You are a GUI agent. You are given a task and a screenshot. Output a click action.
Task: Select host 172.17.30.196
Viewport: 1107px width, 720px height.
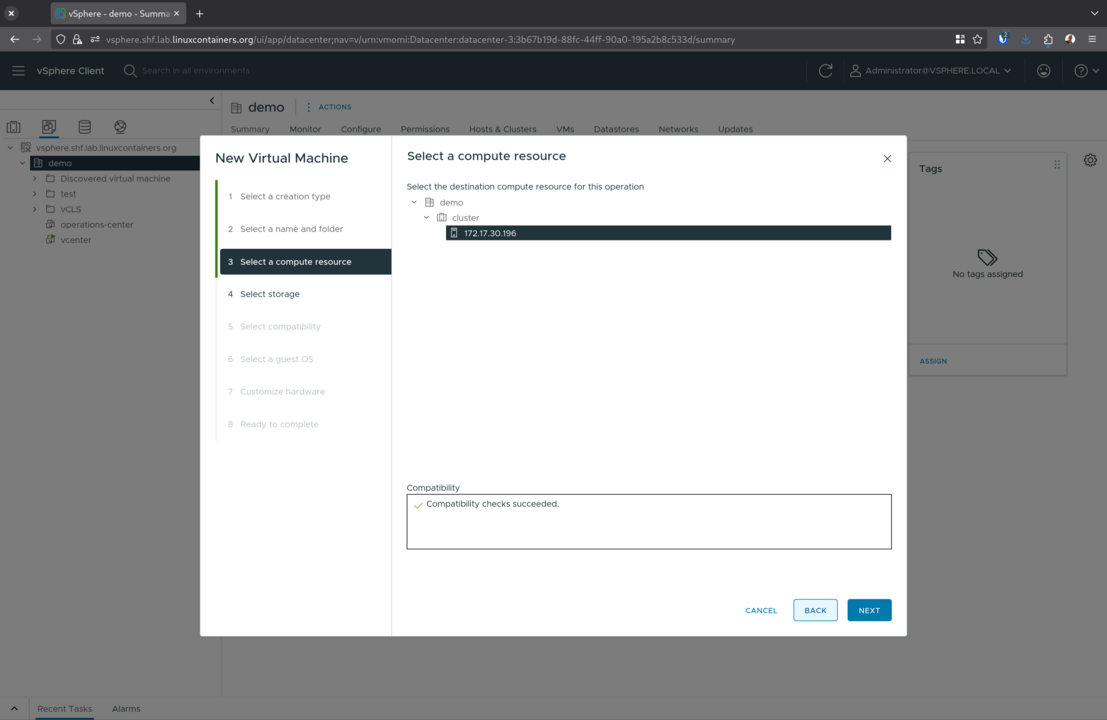click(x=490, y=233)
